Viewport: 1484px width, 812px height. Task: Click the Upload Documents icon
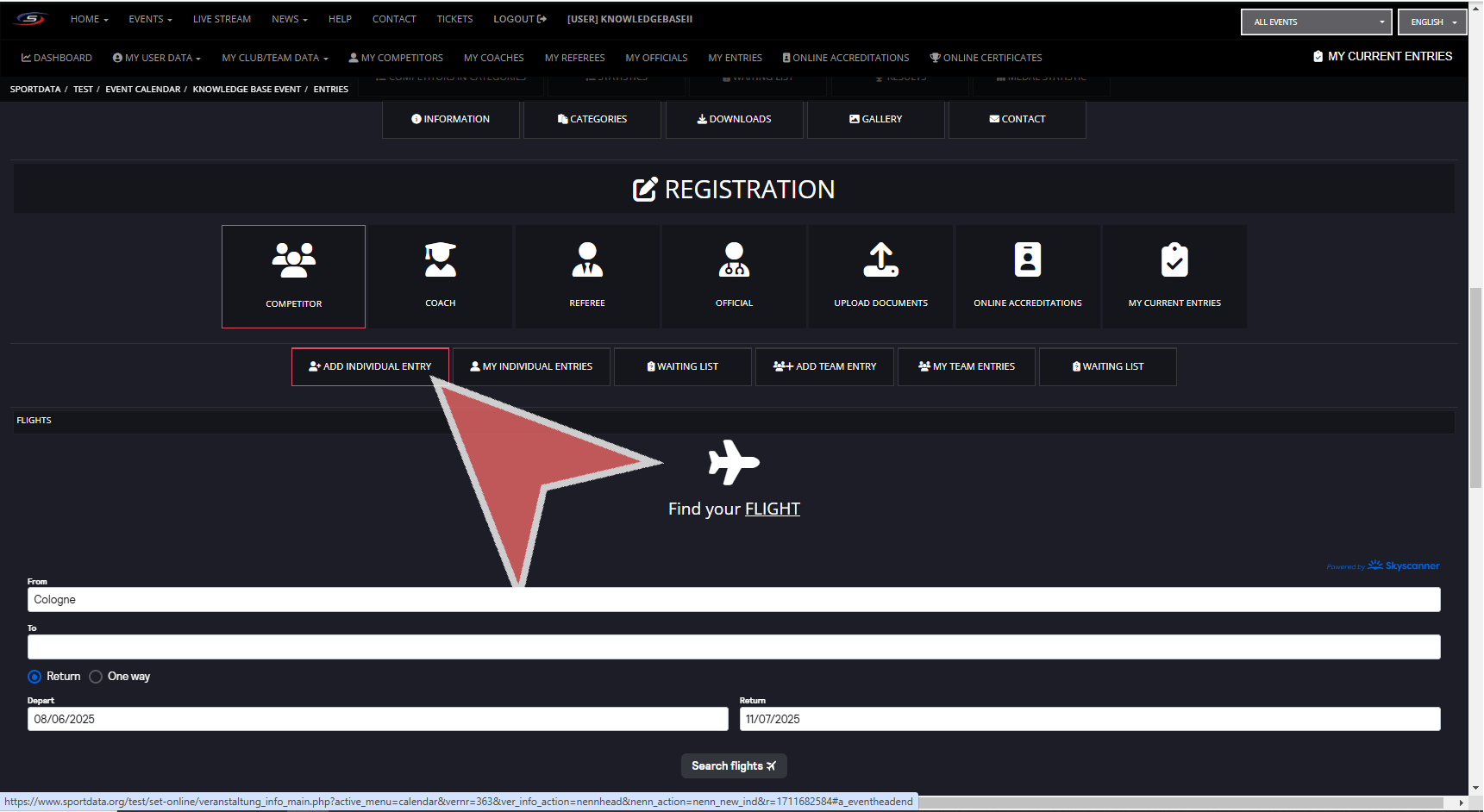click(880, 259)
